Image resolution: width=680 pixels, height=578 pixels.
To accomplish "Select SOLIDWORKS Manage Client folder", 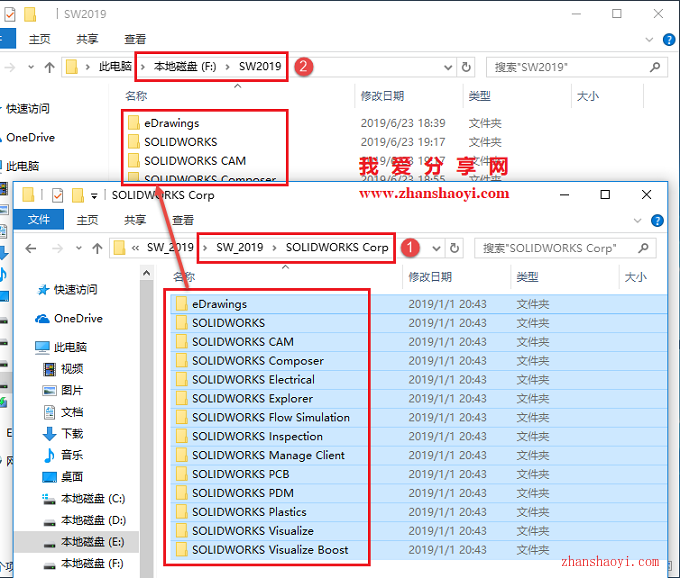I will (x=268, y=455).
